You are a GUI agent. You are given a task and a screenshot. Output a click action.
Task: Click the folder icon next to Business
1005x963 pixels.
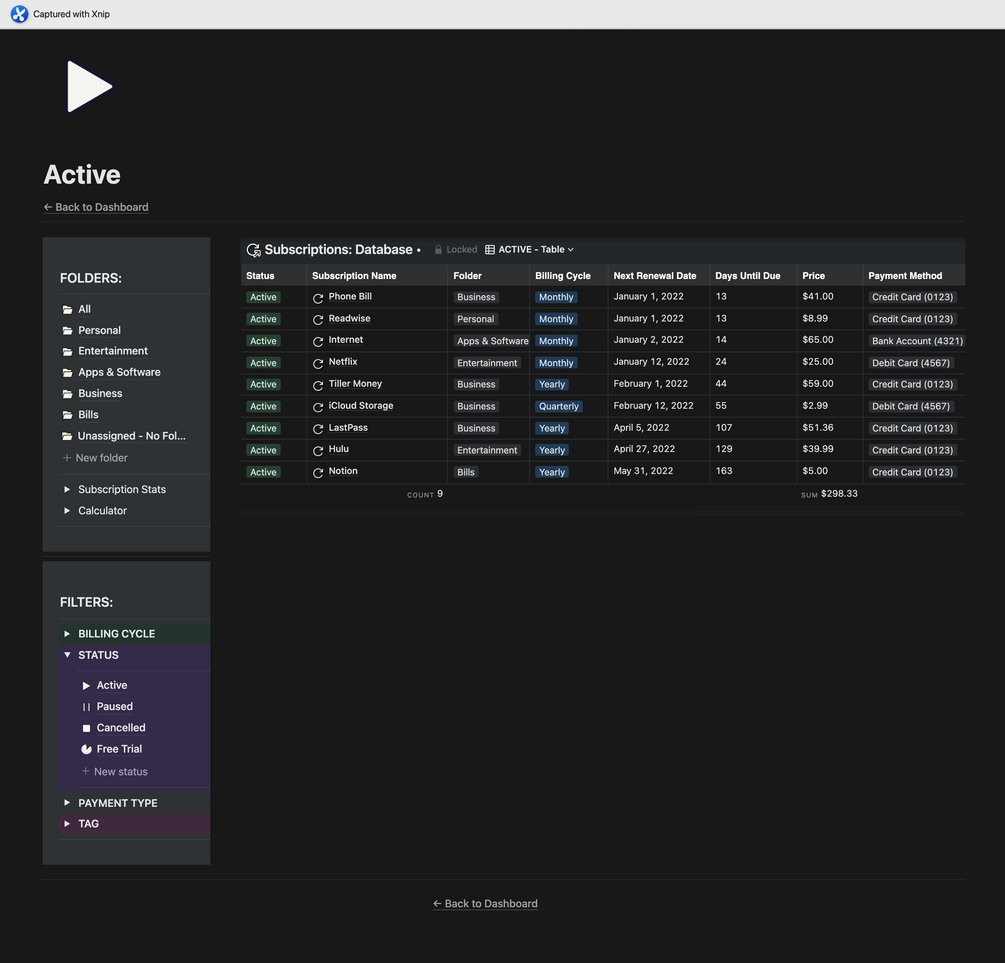pyautogui.click(x=67, y=394)
